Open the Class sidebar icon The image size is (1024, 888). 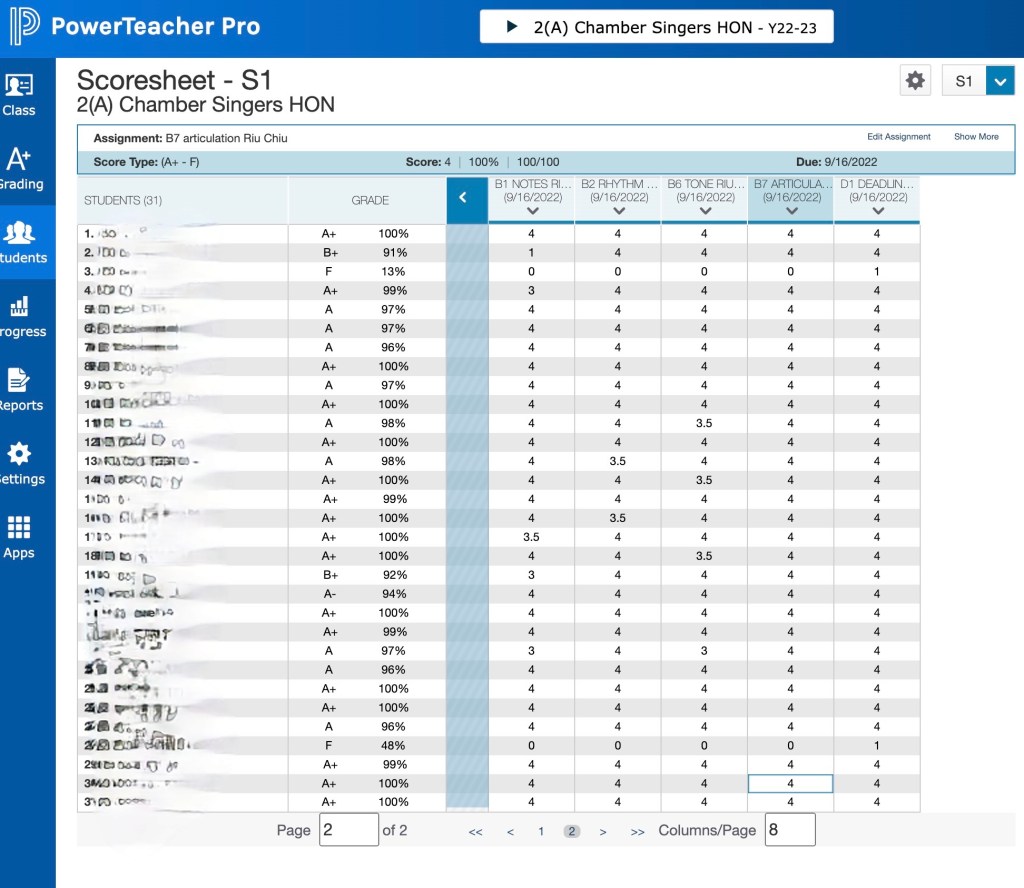pos(19,95)
